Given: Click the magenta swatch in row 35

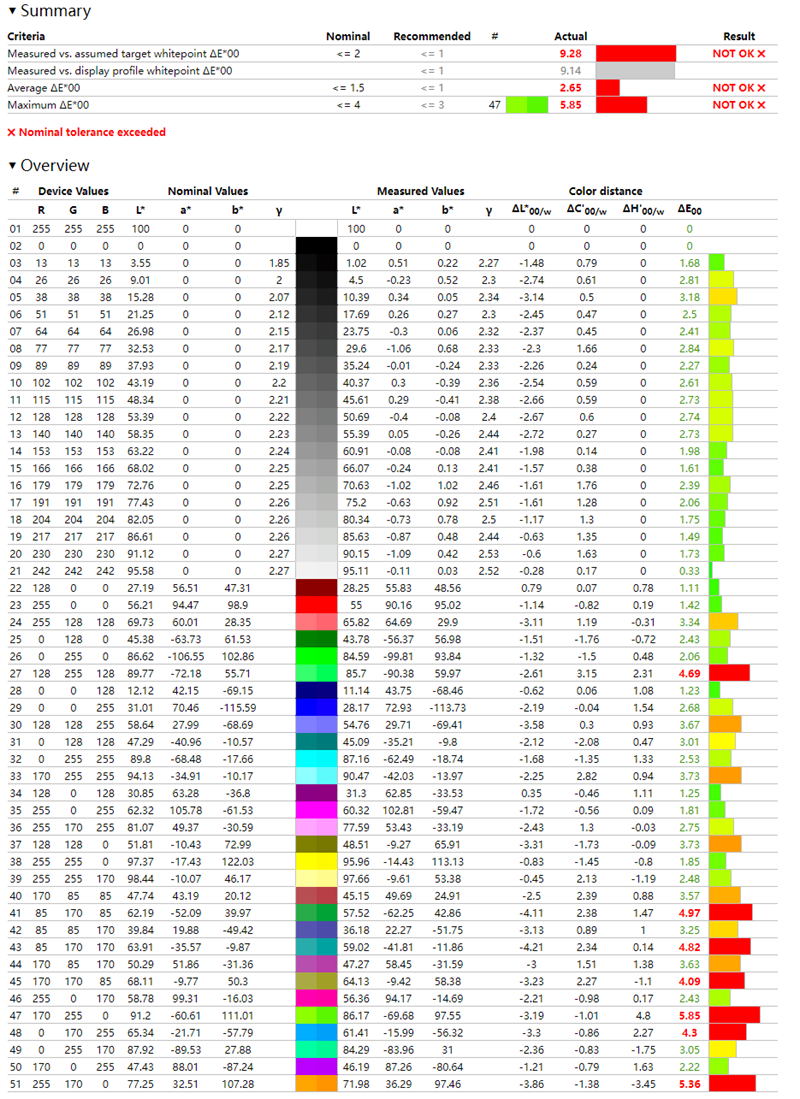Looking at the screenshot, I should tap(318, 810).
